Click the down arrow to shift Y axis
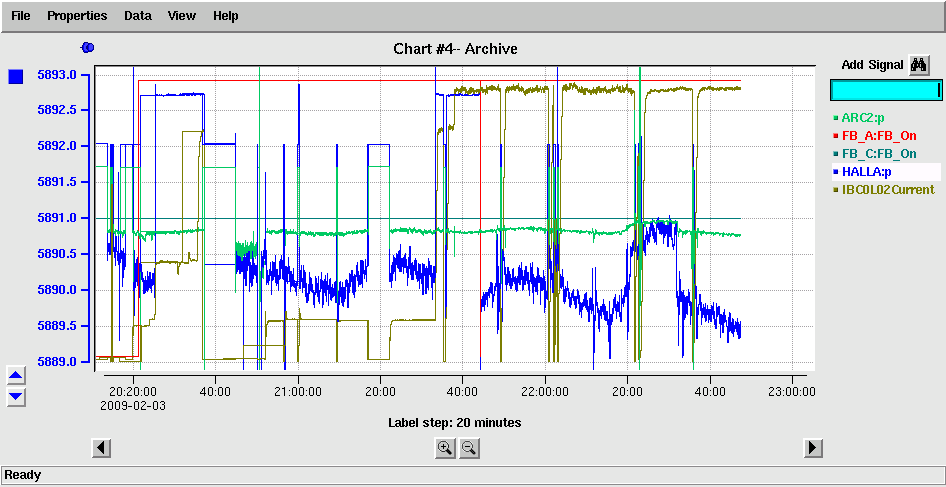946x487 pixels. [x=16, y=396]
